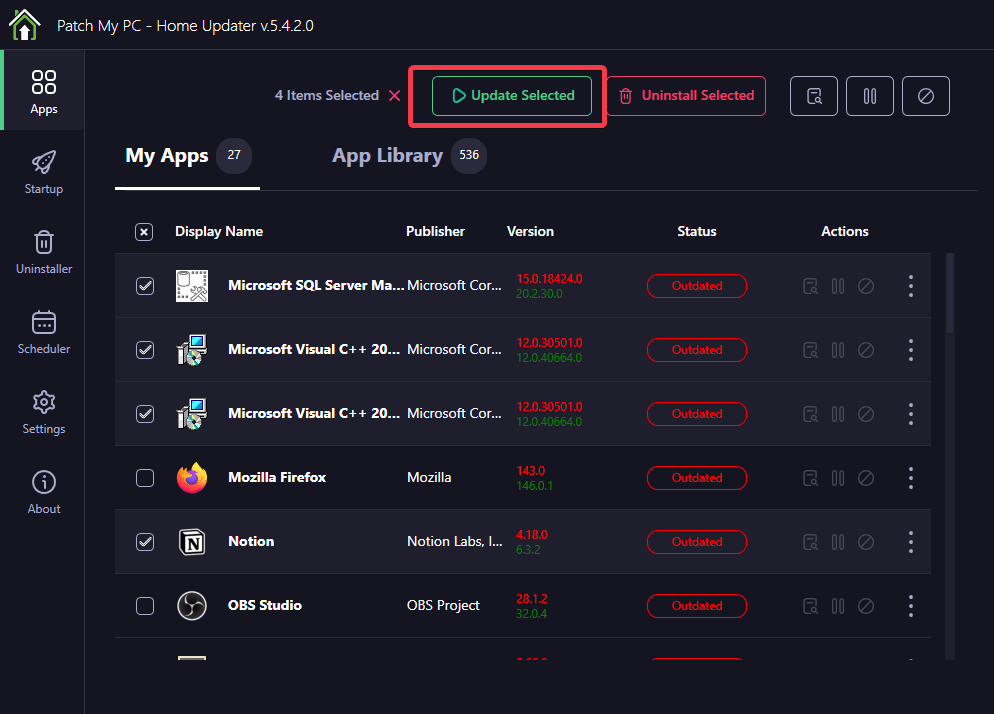Viewport: 994px width, 714px height.
Task: Open the Scheduler section
Action: (43, 332)
